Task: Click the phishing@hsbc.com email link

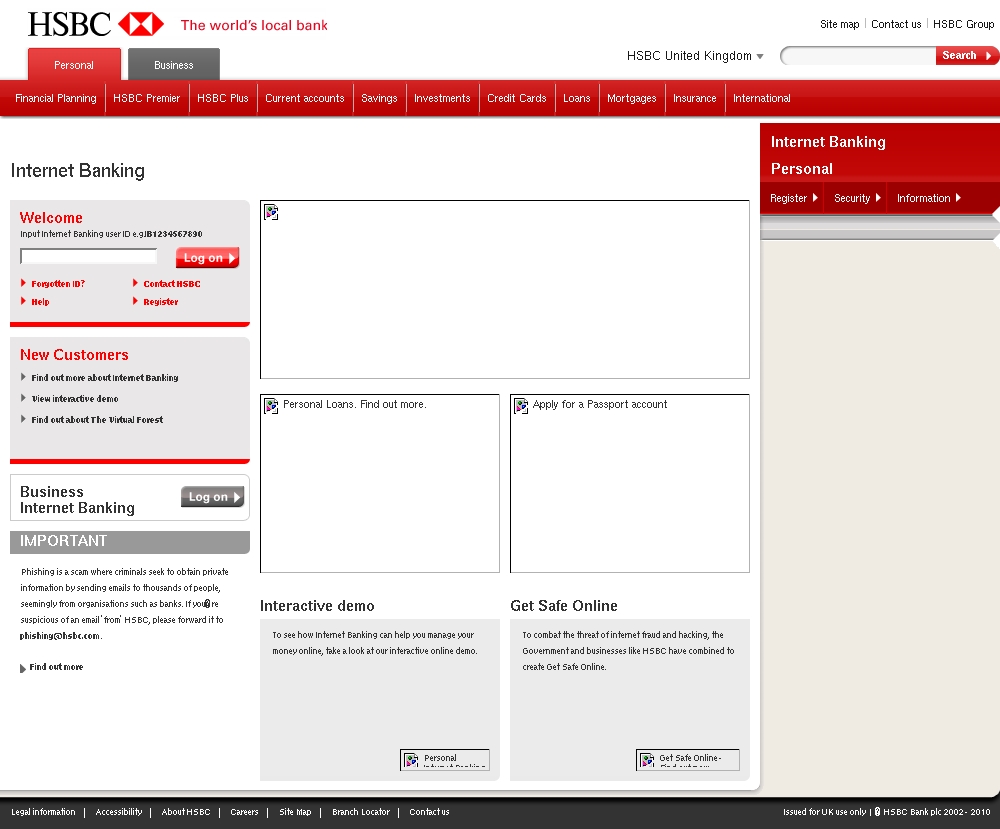Action: coord(60,636)
